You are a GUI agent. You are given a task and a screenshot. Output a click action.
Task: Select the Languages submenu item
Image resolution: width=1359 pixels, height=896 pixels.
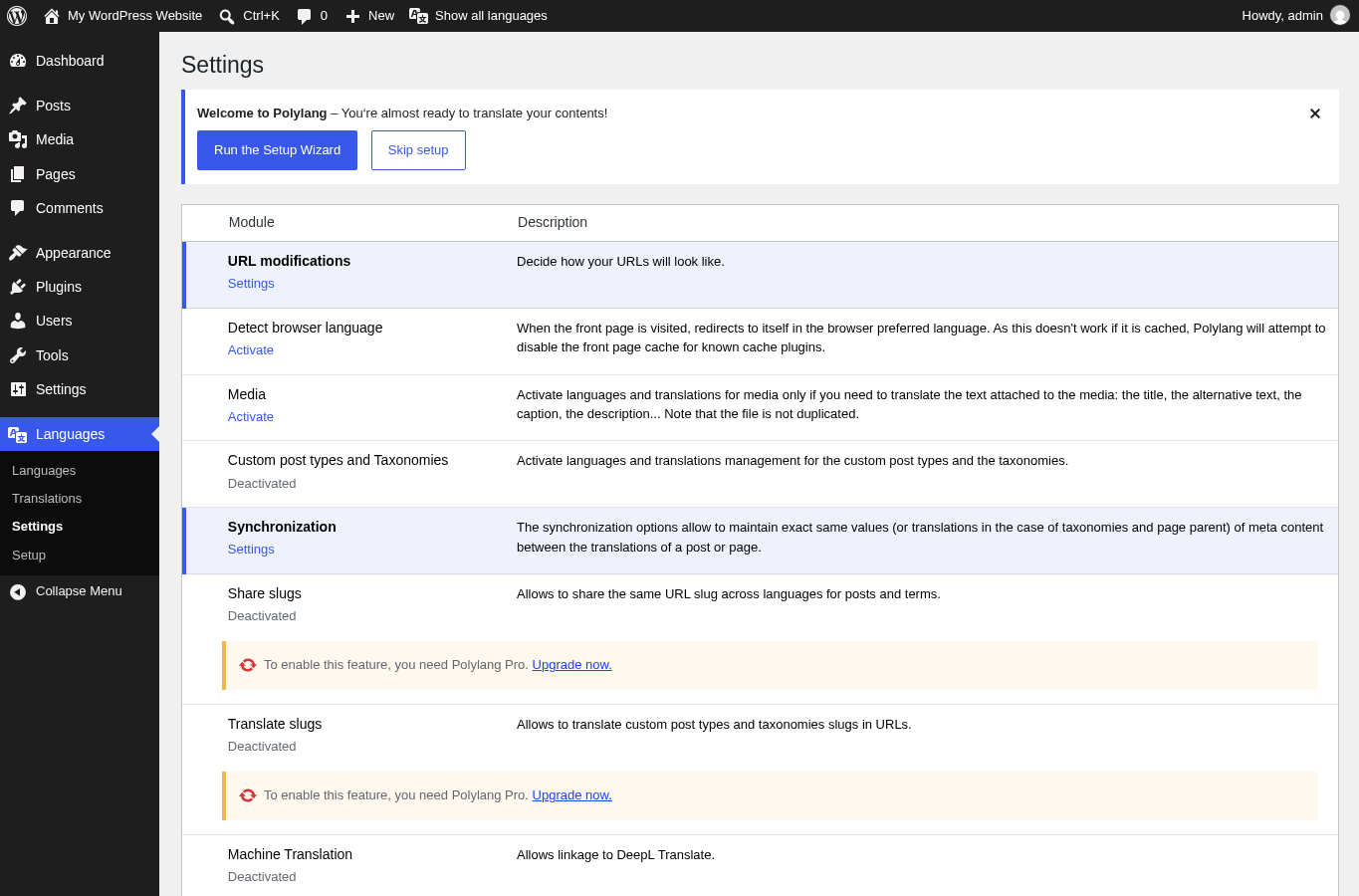[44, 471]
